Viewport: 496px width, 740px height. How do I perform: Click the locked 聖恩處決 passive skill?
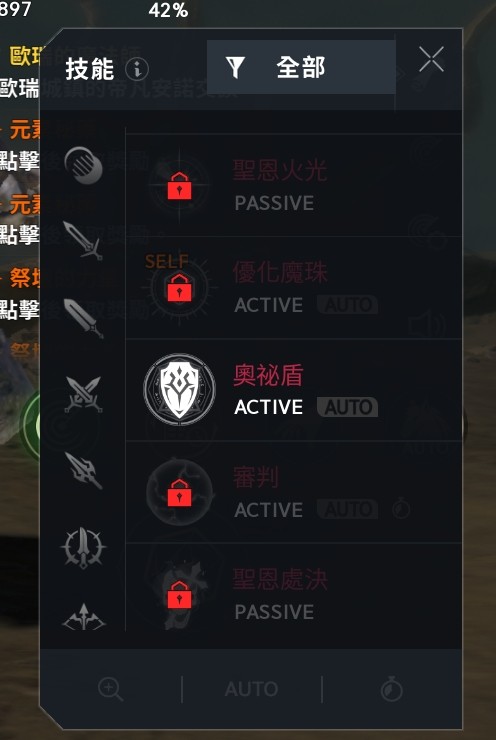(294, 595)
